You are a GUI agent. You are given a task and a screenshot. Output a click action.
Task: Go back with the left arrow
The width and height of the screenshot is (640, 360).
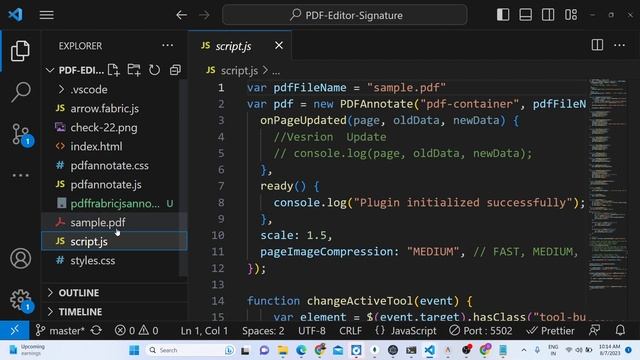tap(182, 15)
